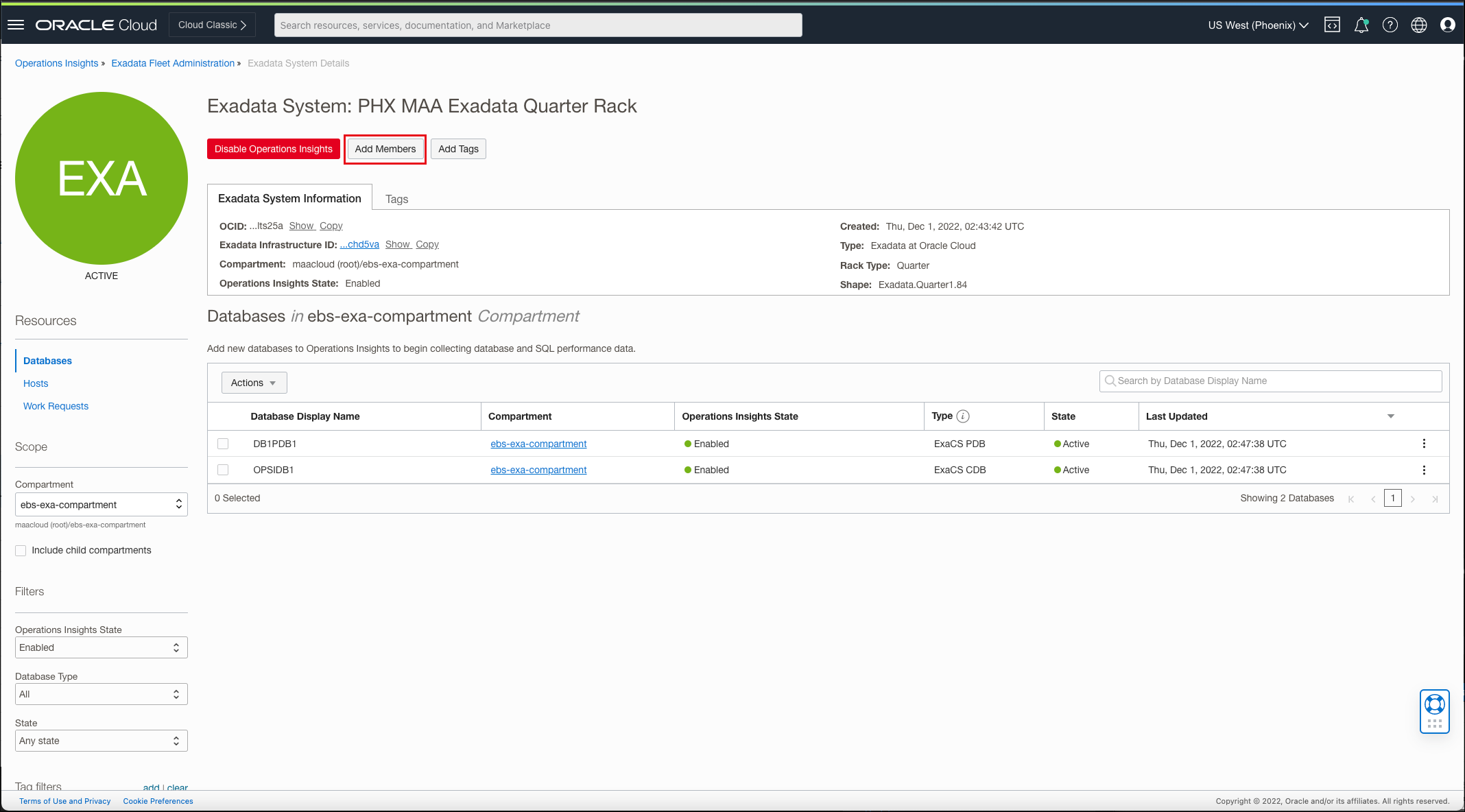Click the ExaCS CDB type cell
The width and height of the screenshot is (1465, 812).
point(960,470)
